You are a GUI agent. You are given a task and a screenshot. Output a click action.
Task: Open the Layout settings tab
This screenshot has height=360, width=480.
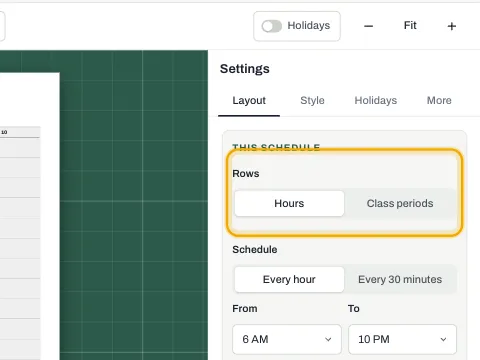(249, 100)
